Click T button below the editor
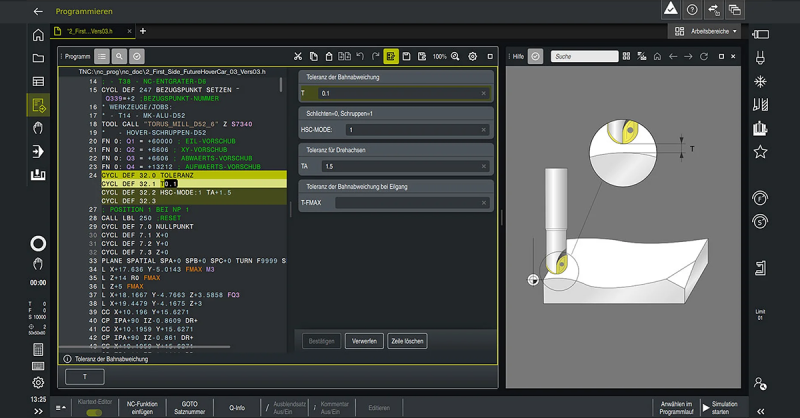 click(x=85, y=377)
